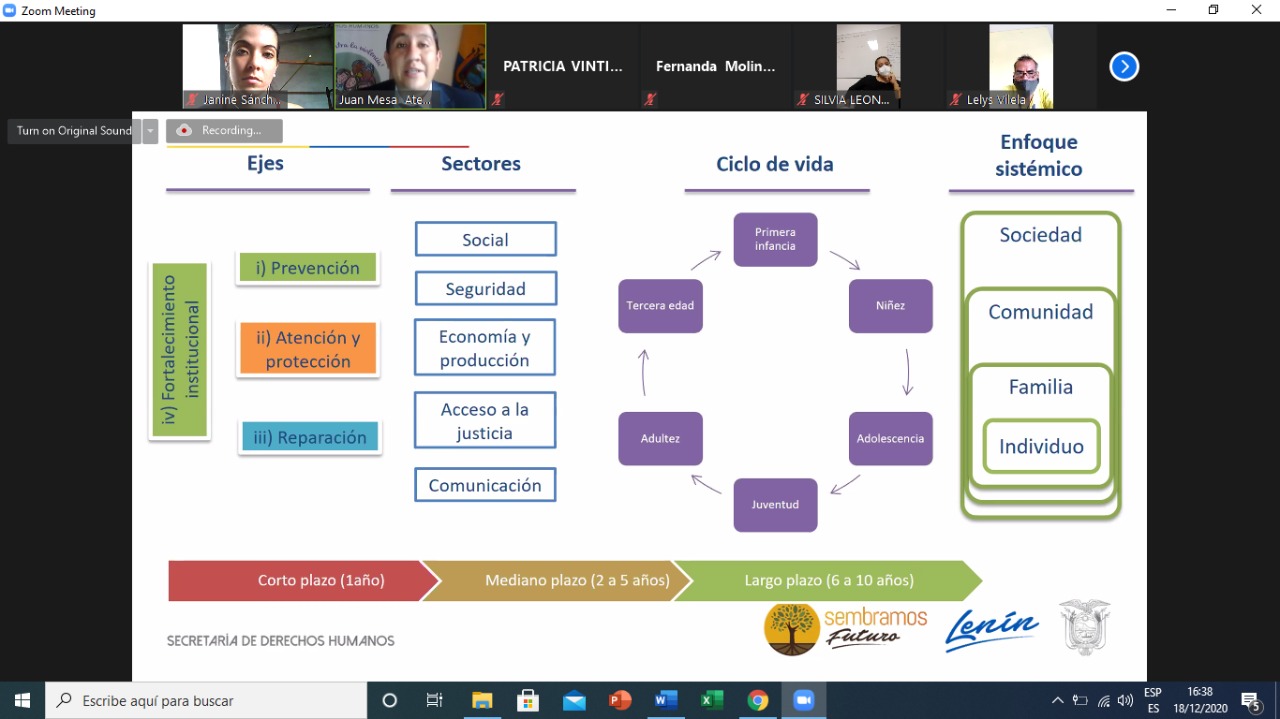
Task: Click the sembramos Futuro logo
Action: [846, 629]
